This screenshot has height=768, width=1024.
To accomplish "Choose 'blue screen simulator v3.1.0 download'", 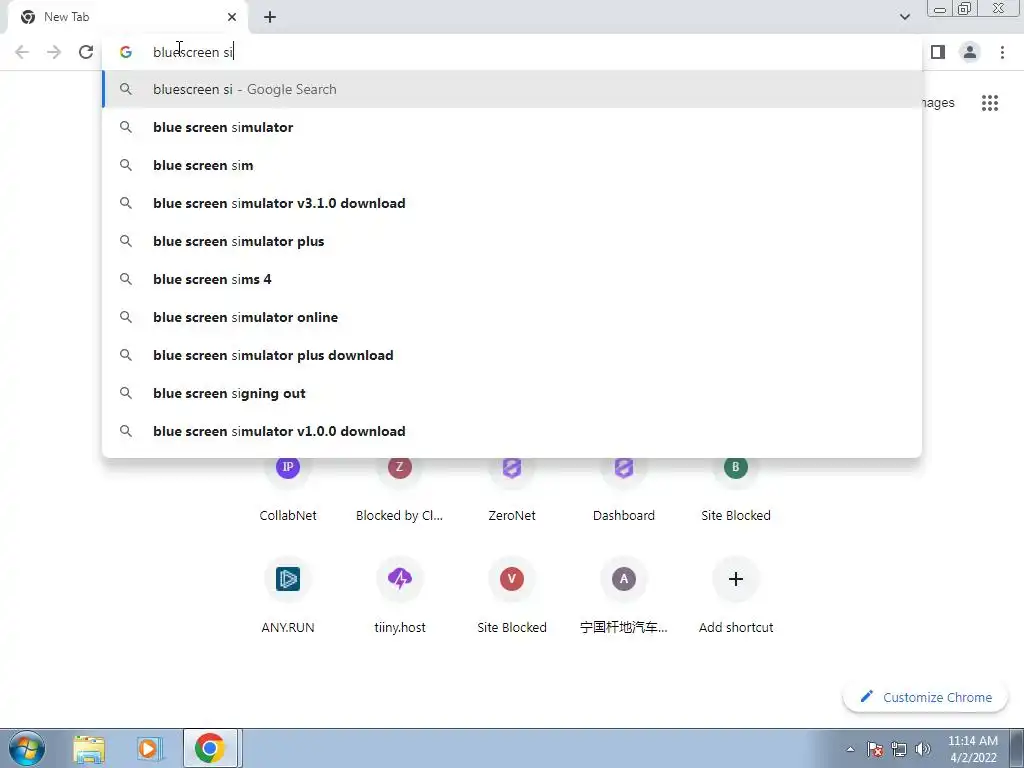I will pyautogui.click(x=512, y=203).
